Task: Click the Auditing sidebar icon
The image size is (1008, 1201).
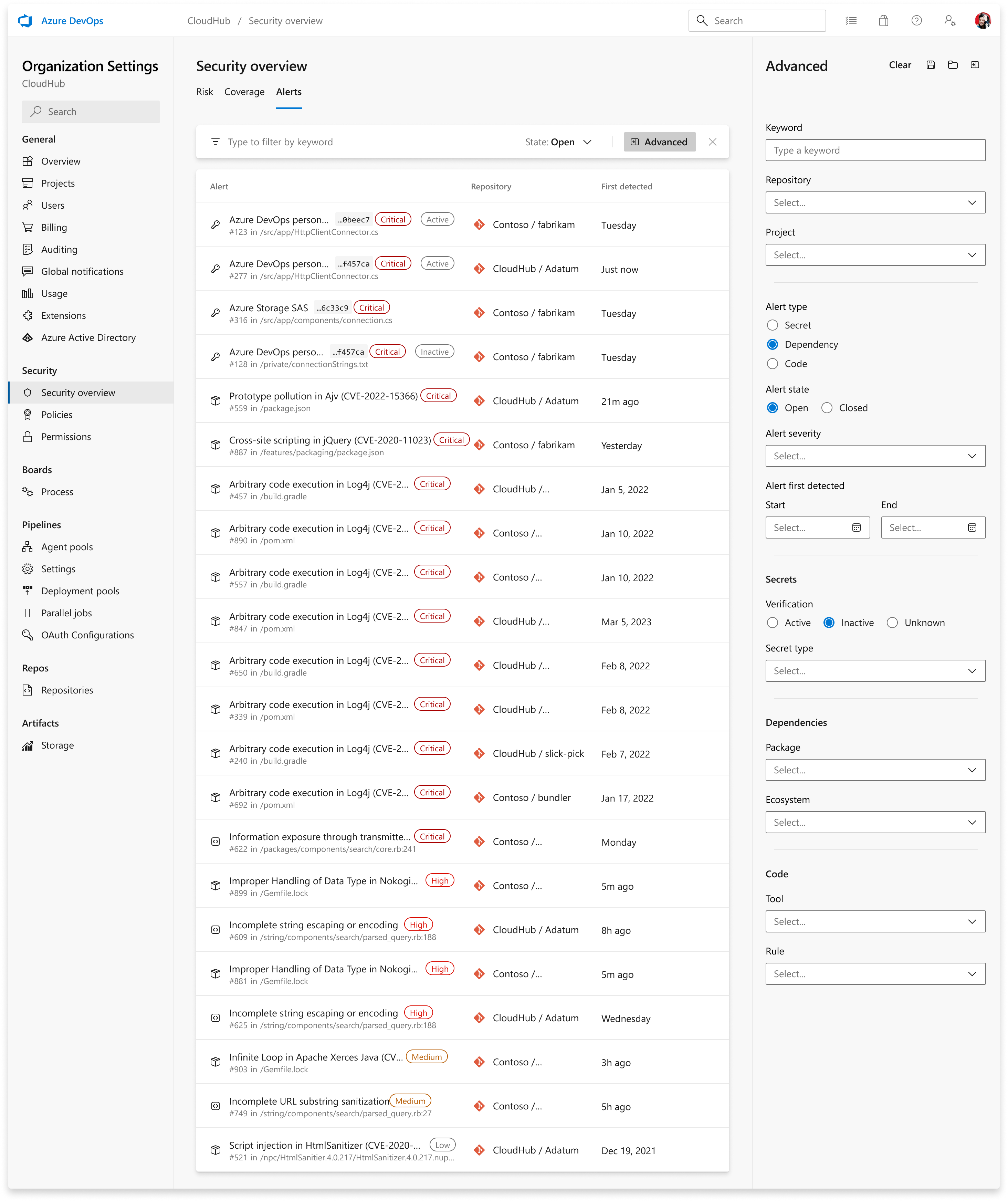Action: tap(28, 249)
